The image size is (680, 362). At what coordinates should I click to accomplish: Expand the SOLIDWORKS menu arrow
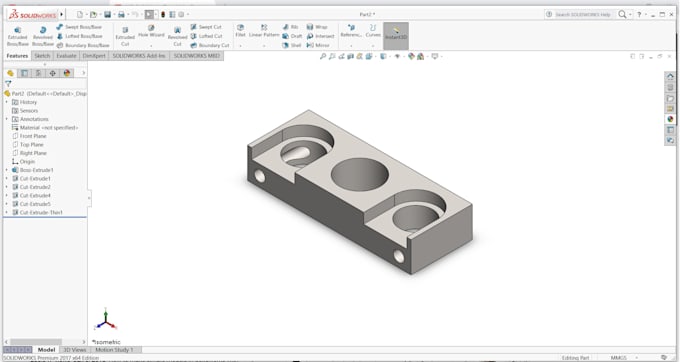62,14
